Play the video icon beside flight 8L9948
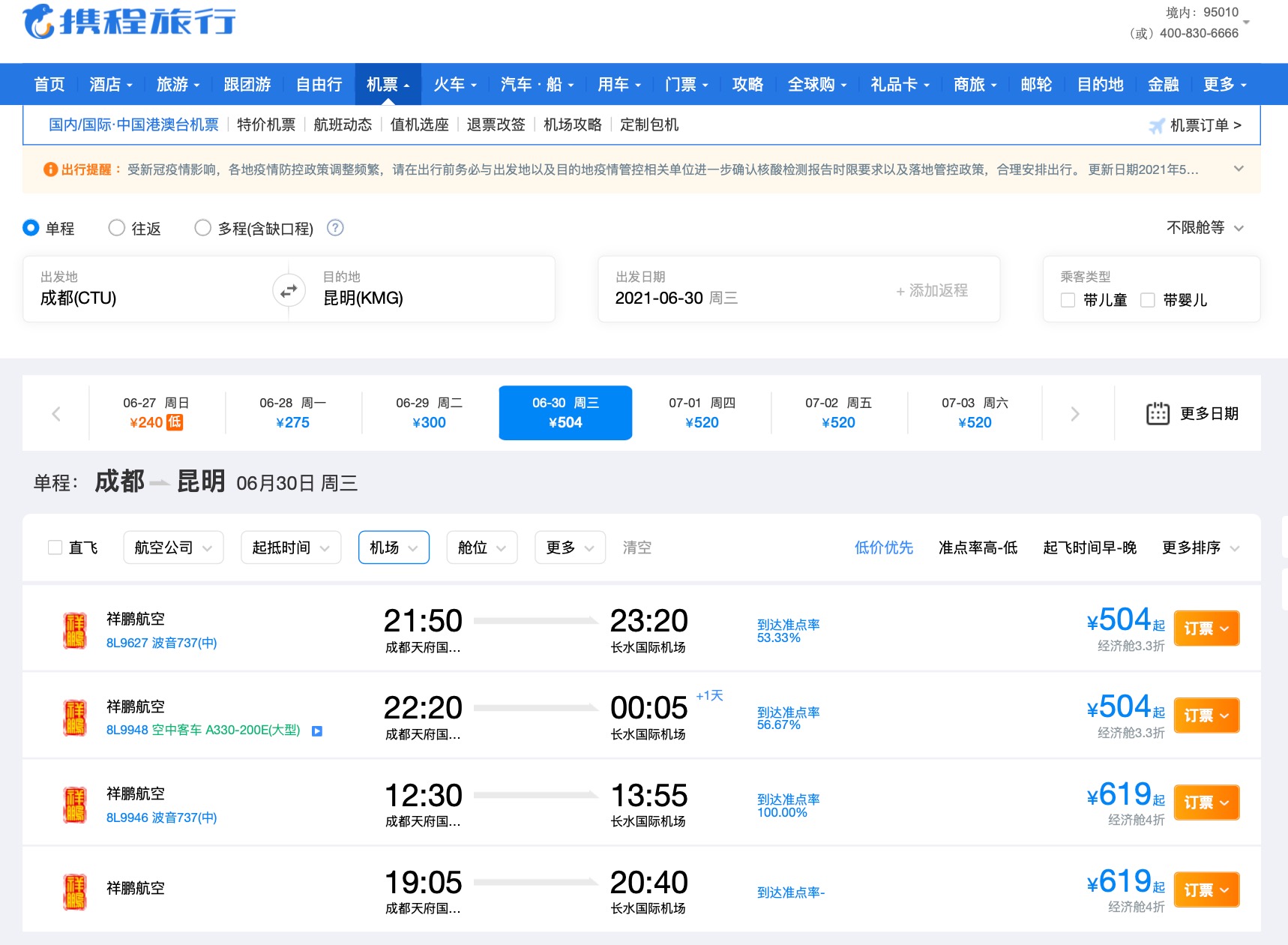The height and width of the screenshot is (945, 1288). (x=317, y=730)
